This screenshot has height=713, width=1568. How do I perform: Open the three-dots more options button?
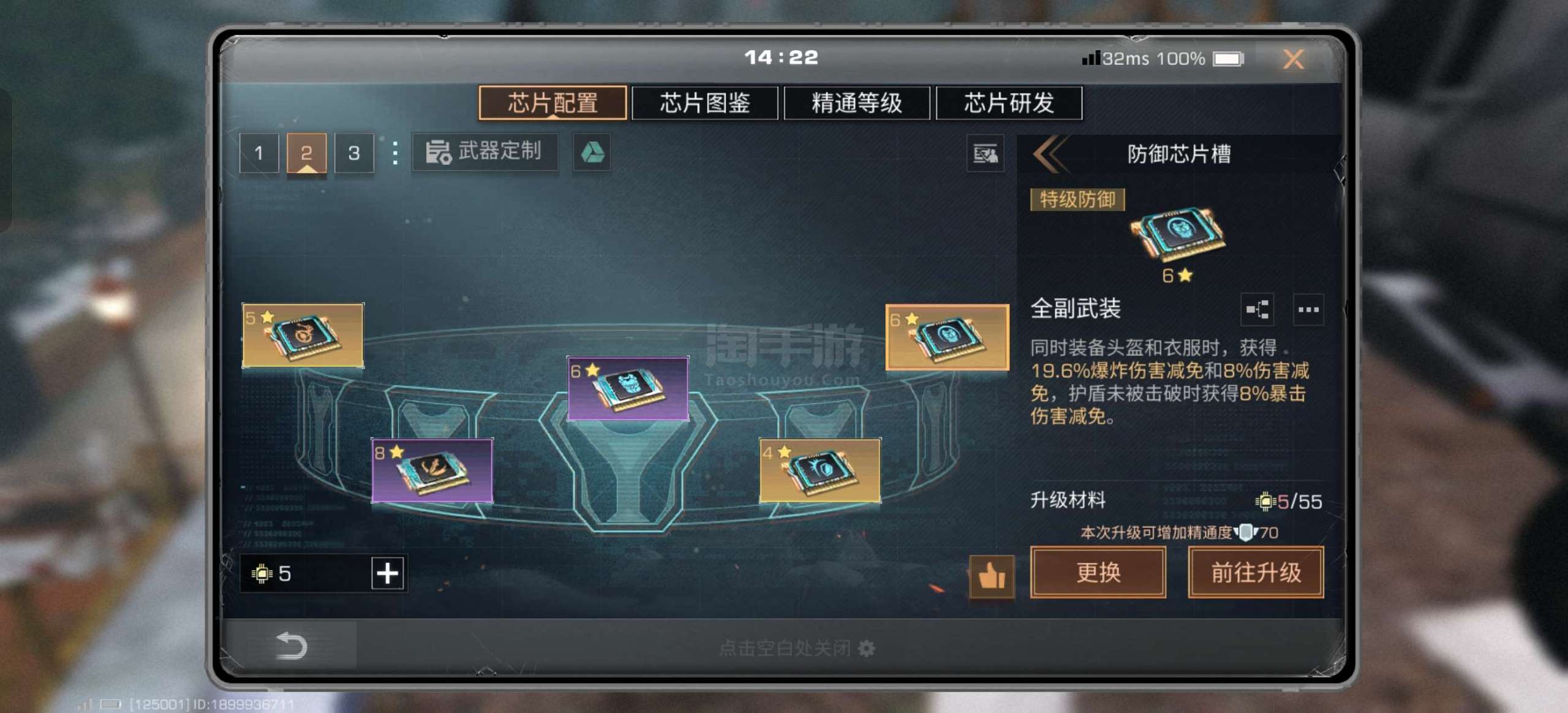1308,309
